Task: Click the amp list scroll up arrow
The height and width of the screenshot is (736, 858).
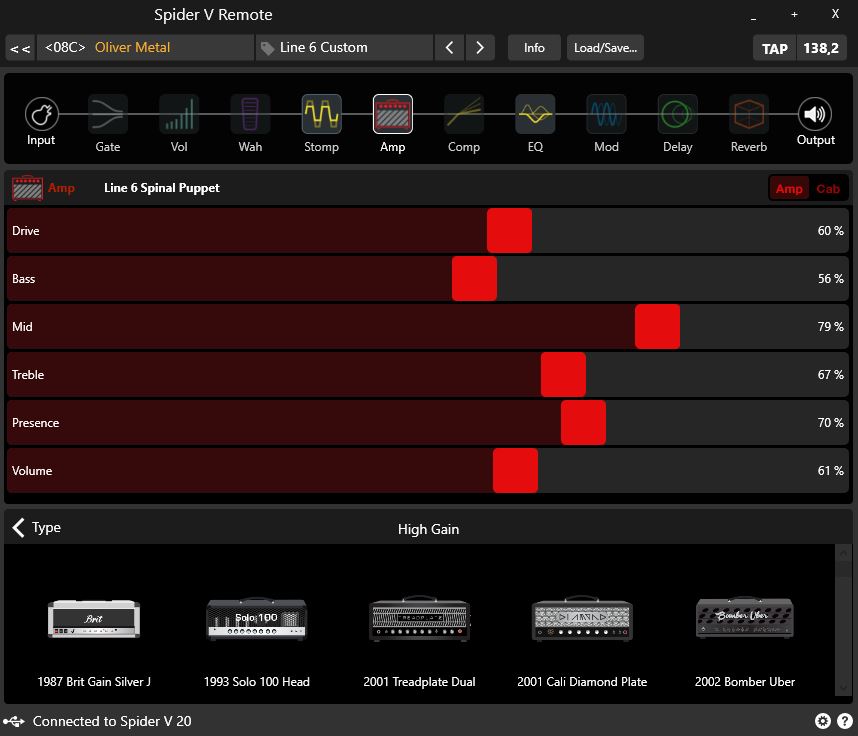Action: (x=843, y=553)
